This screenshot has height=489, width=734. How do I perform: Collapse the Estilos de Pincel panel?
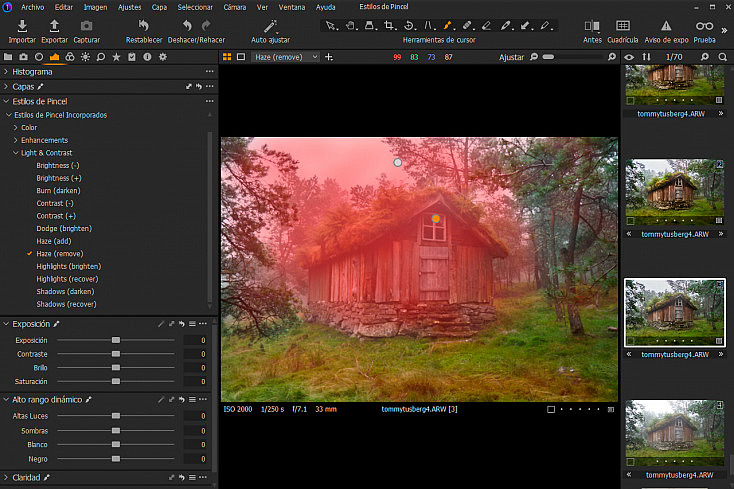coord(6,101)
